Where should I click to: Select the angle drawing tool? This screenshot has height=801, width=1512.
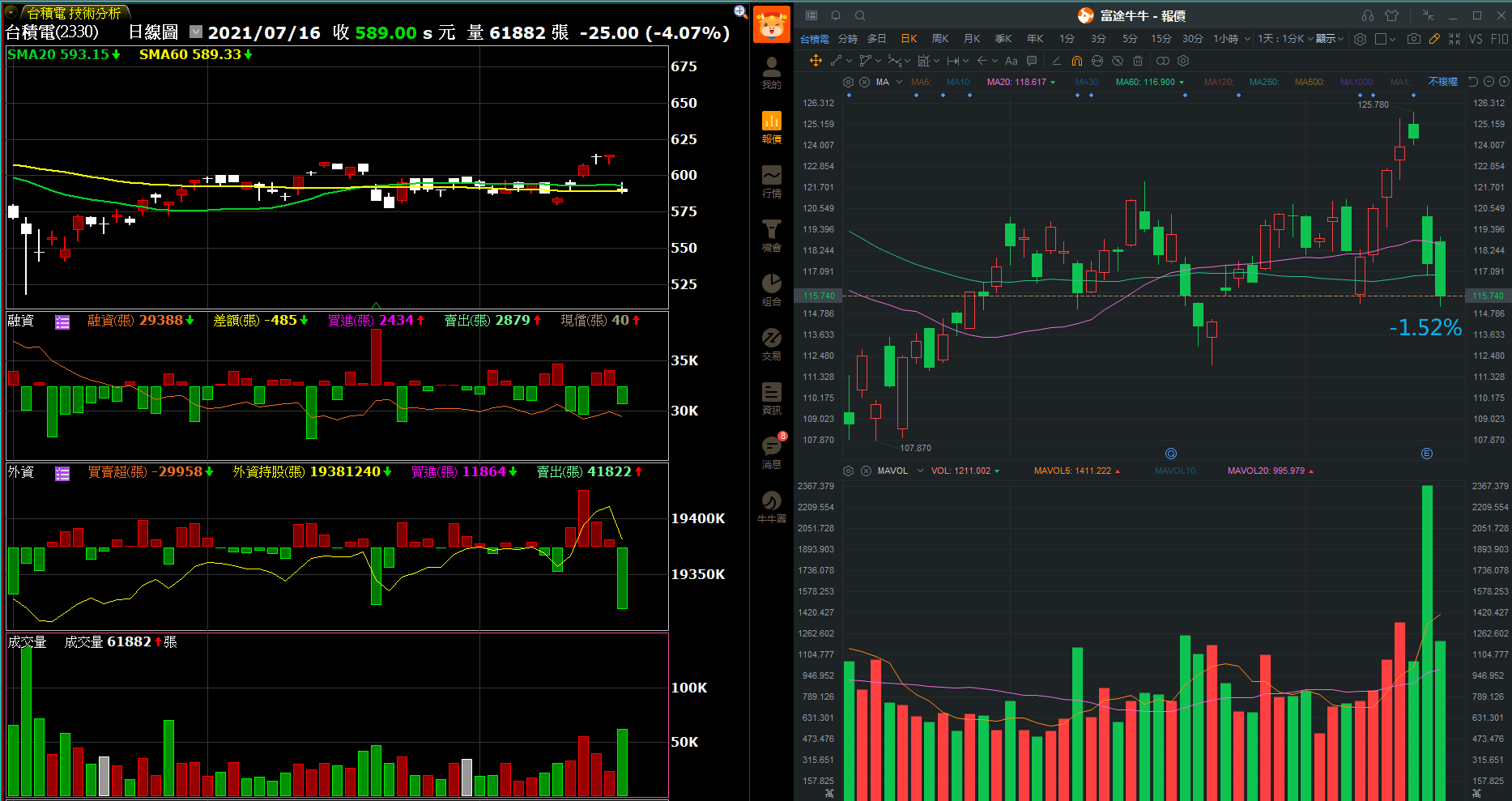pos(1056,61)
